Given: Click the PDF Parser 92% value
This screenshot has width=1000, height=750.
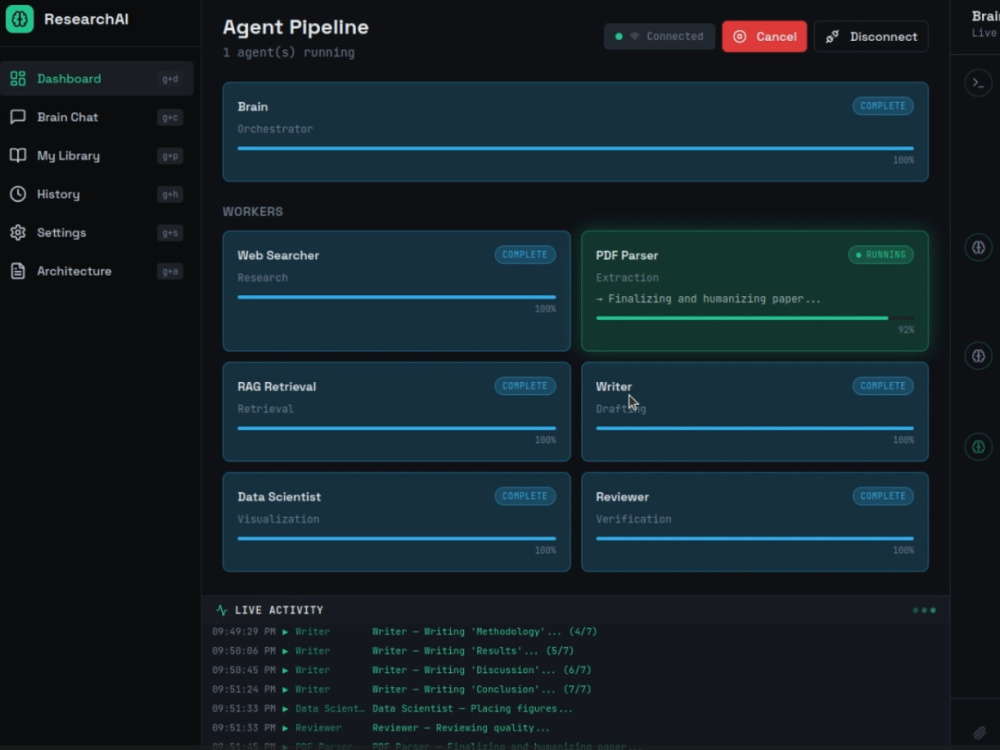Looking at the screenshot, I should click(906, 330).
